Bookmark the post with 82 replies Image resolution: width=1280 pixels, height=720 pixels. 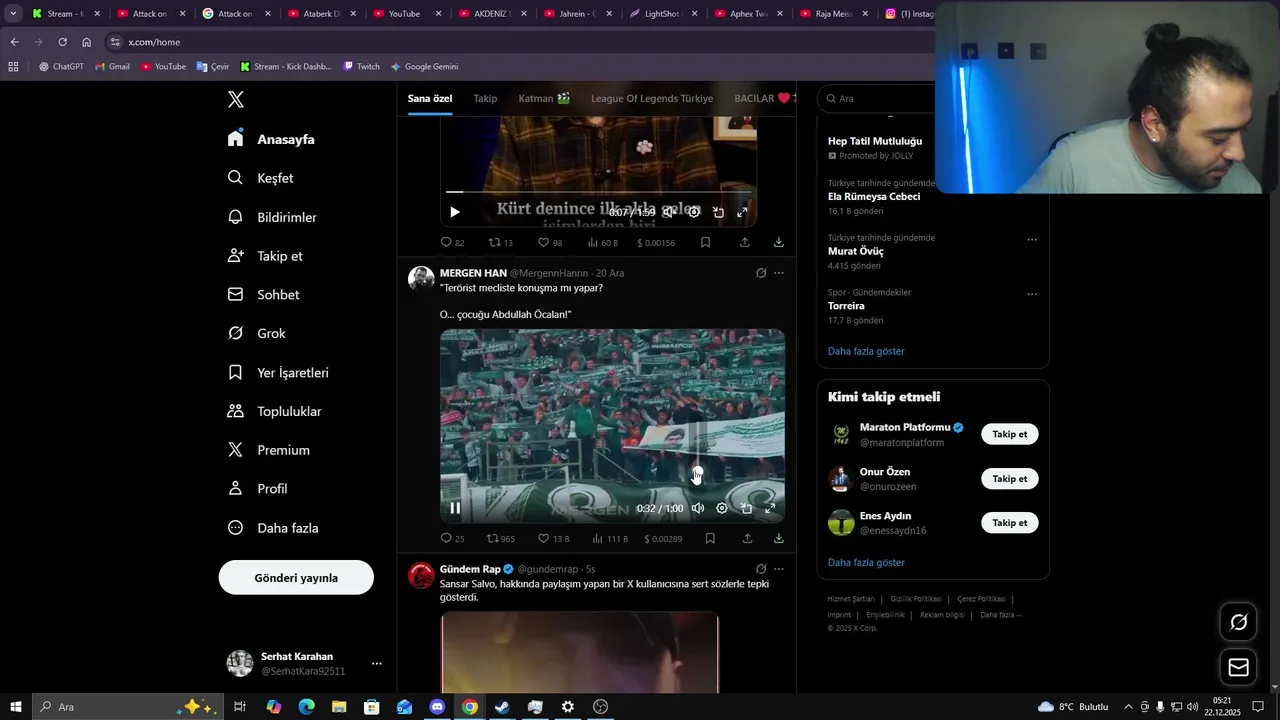pos(705,242)
